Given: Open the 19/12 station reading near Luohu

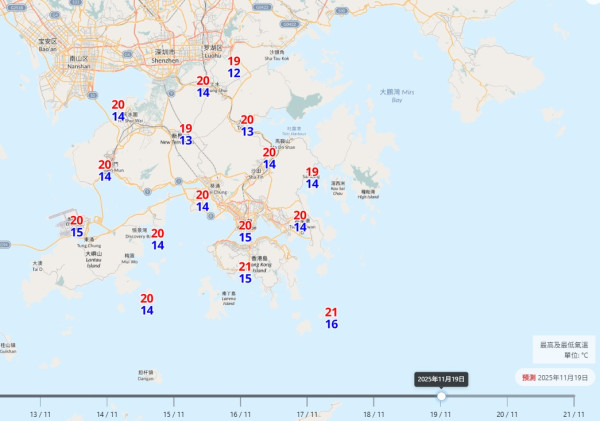Looking at the screenshot, I should coord(234,67).
